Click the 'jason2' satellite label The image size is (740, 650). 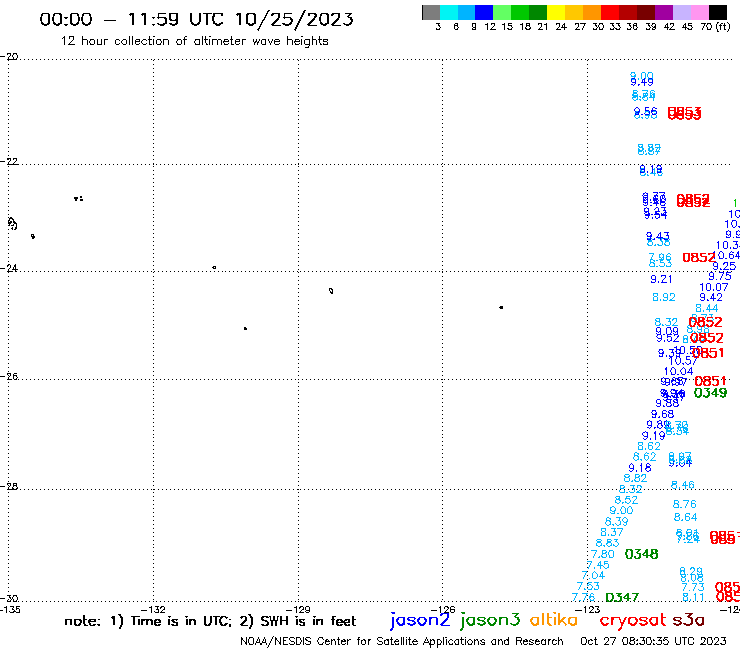[420, 621]
